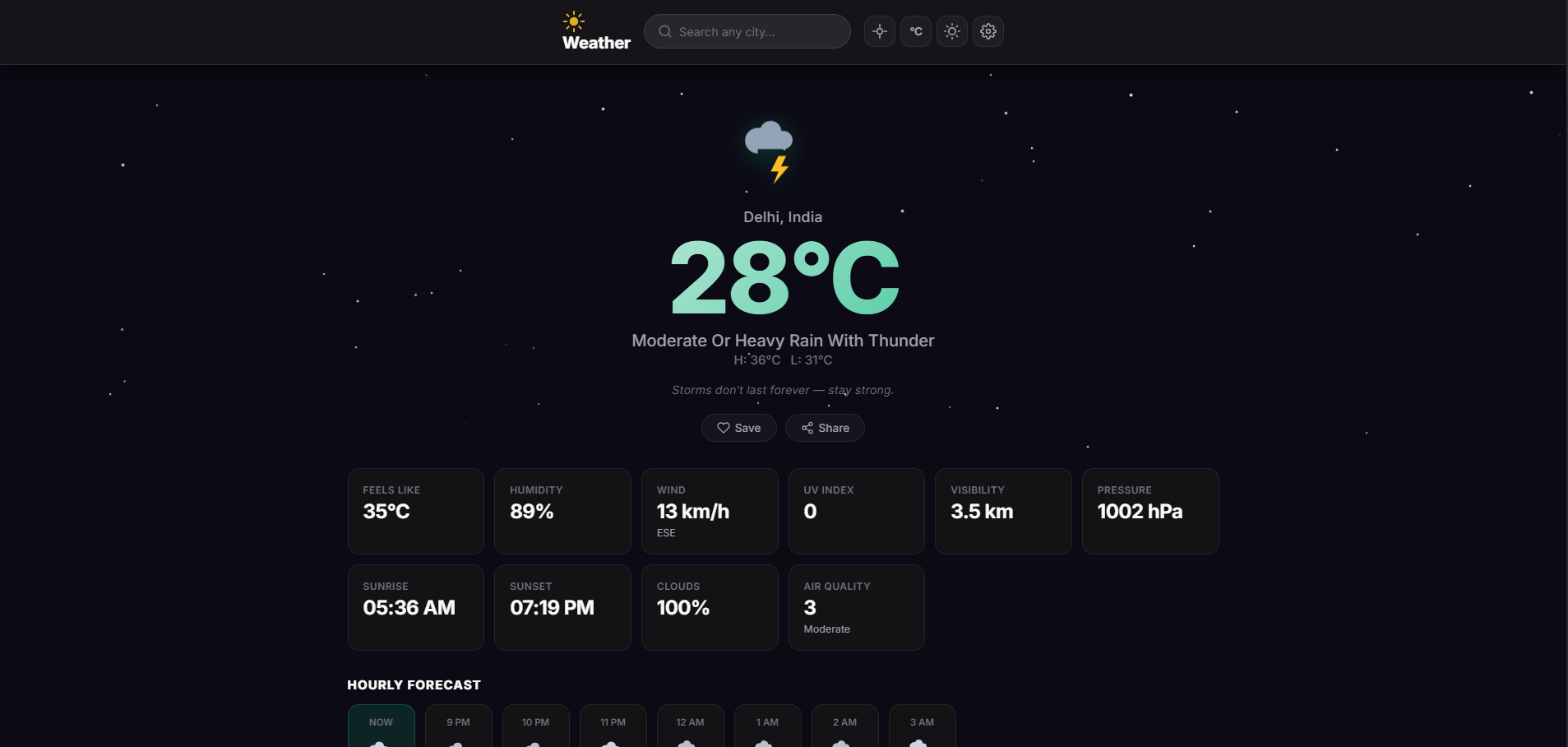Click the Visibility 3.5 km card
This screenshot has height=747, width=1568.
[x=1003, y=511]
